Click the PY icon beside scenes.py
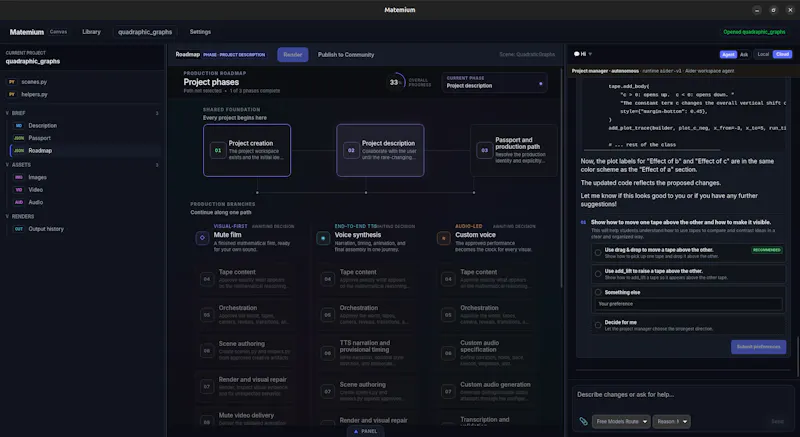Viewport: 800px width, 437px height. 12,82
